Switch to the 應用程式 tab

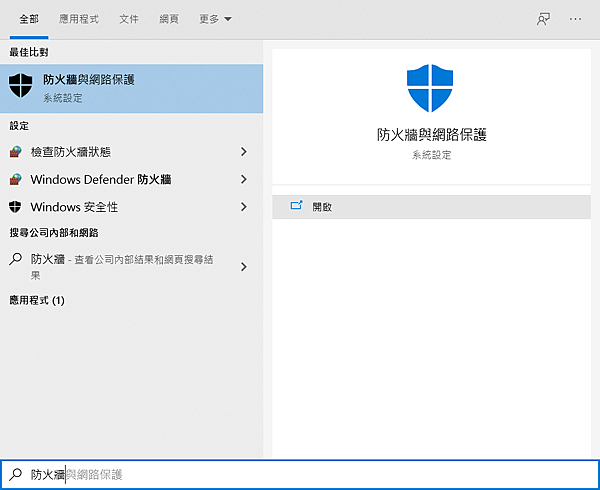click(x=79, y=19)
